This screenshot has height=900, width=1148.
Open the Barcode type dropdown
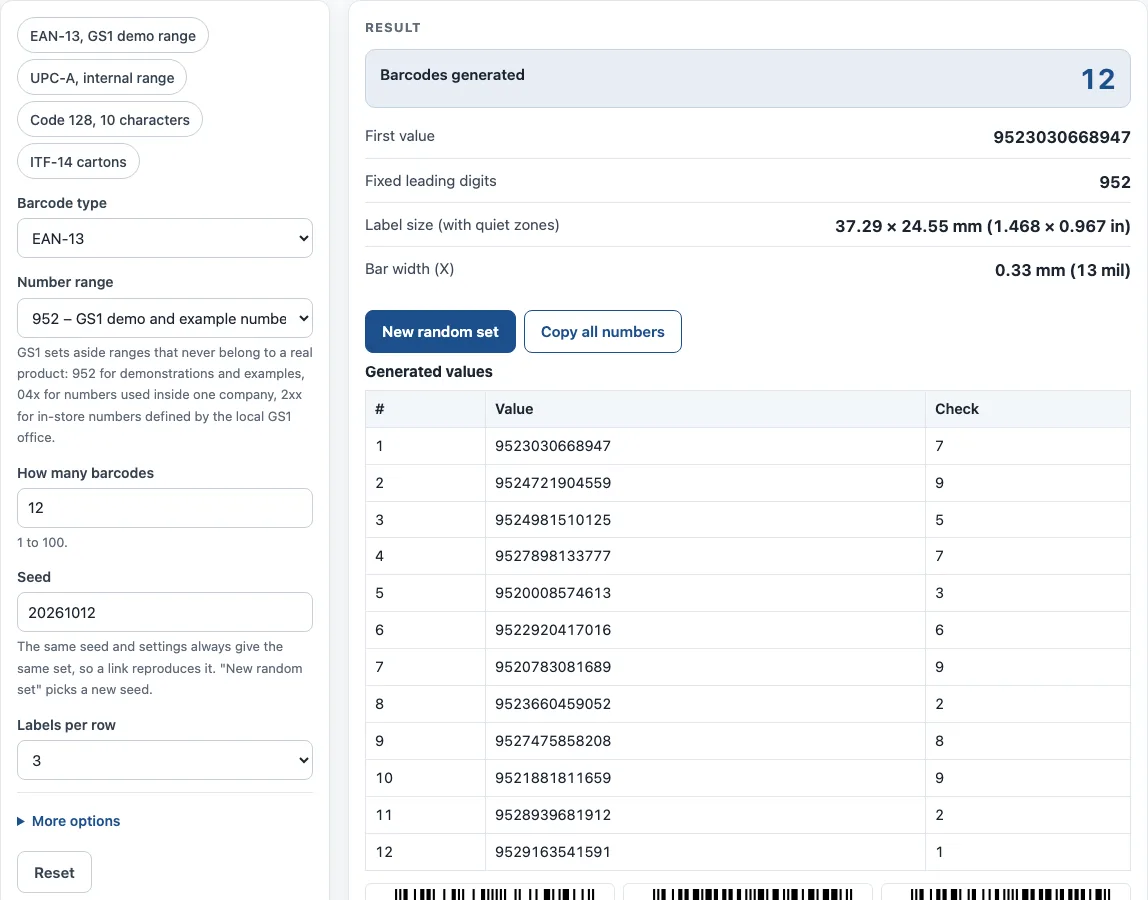tap(165, 238)
